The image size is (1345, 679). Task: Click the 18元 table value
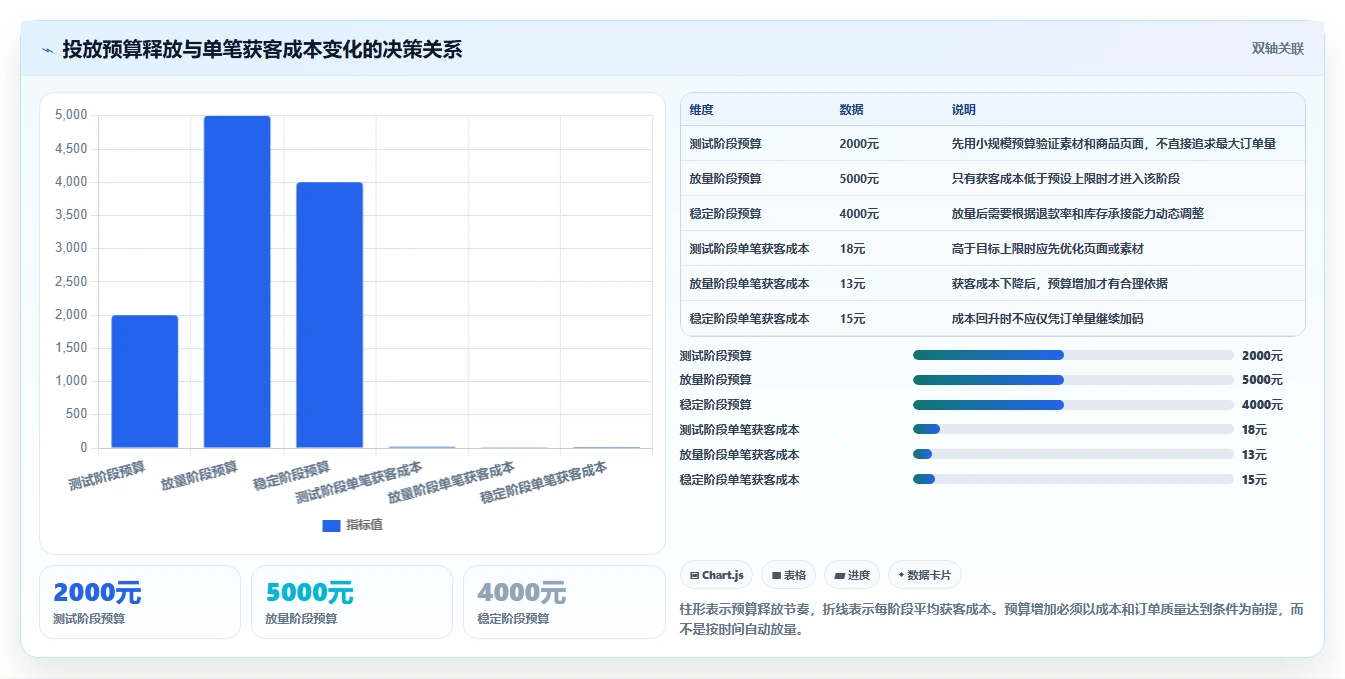click(852, 249)
